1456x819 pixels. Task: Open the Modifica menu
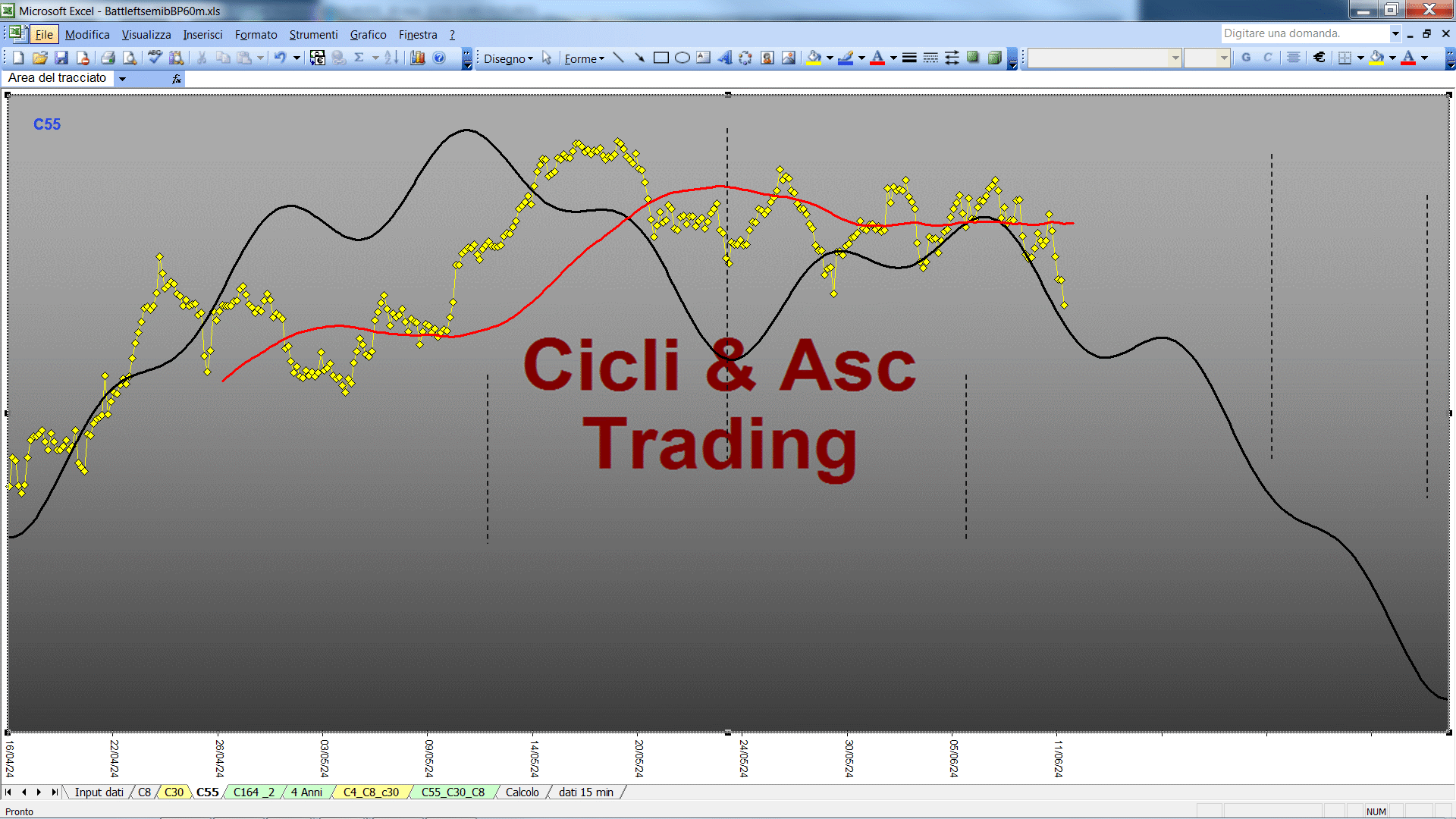[87, 35]
